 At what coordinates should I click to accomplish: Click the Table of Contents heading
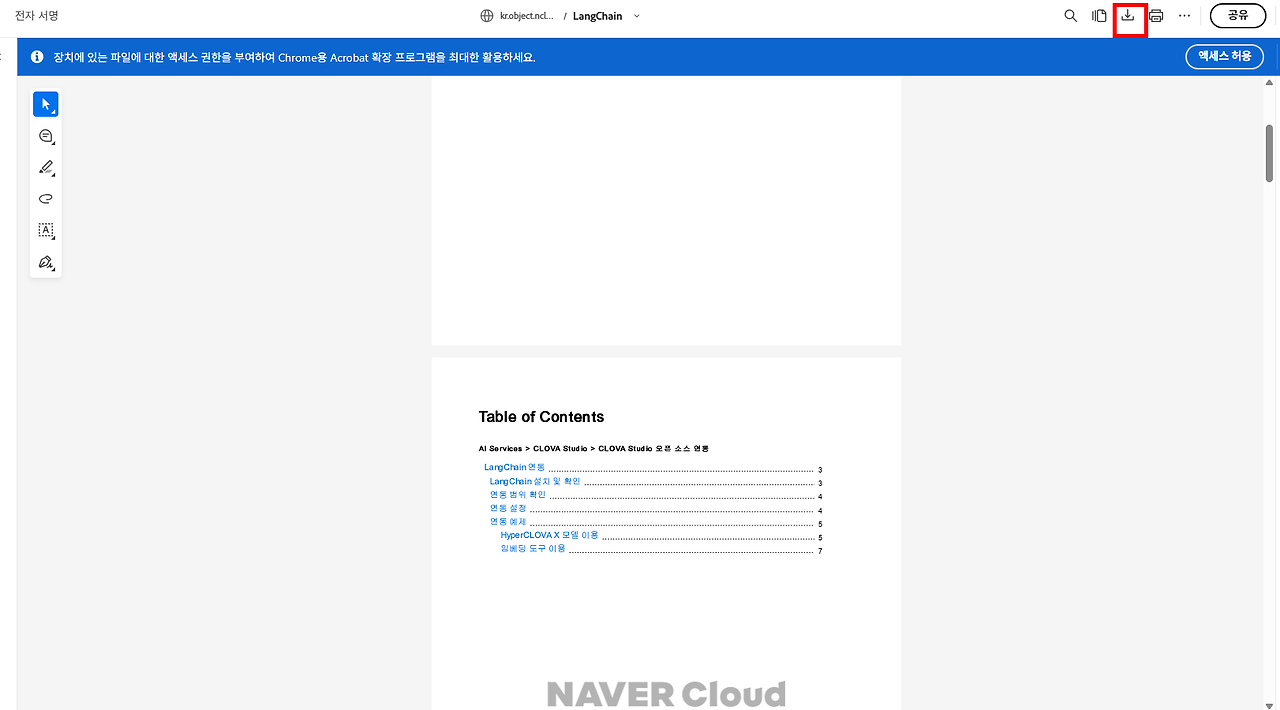tap(541, 417)
